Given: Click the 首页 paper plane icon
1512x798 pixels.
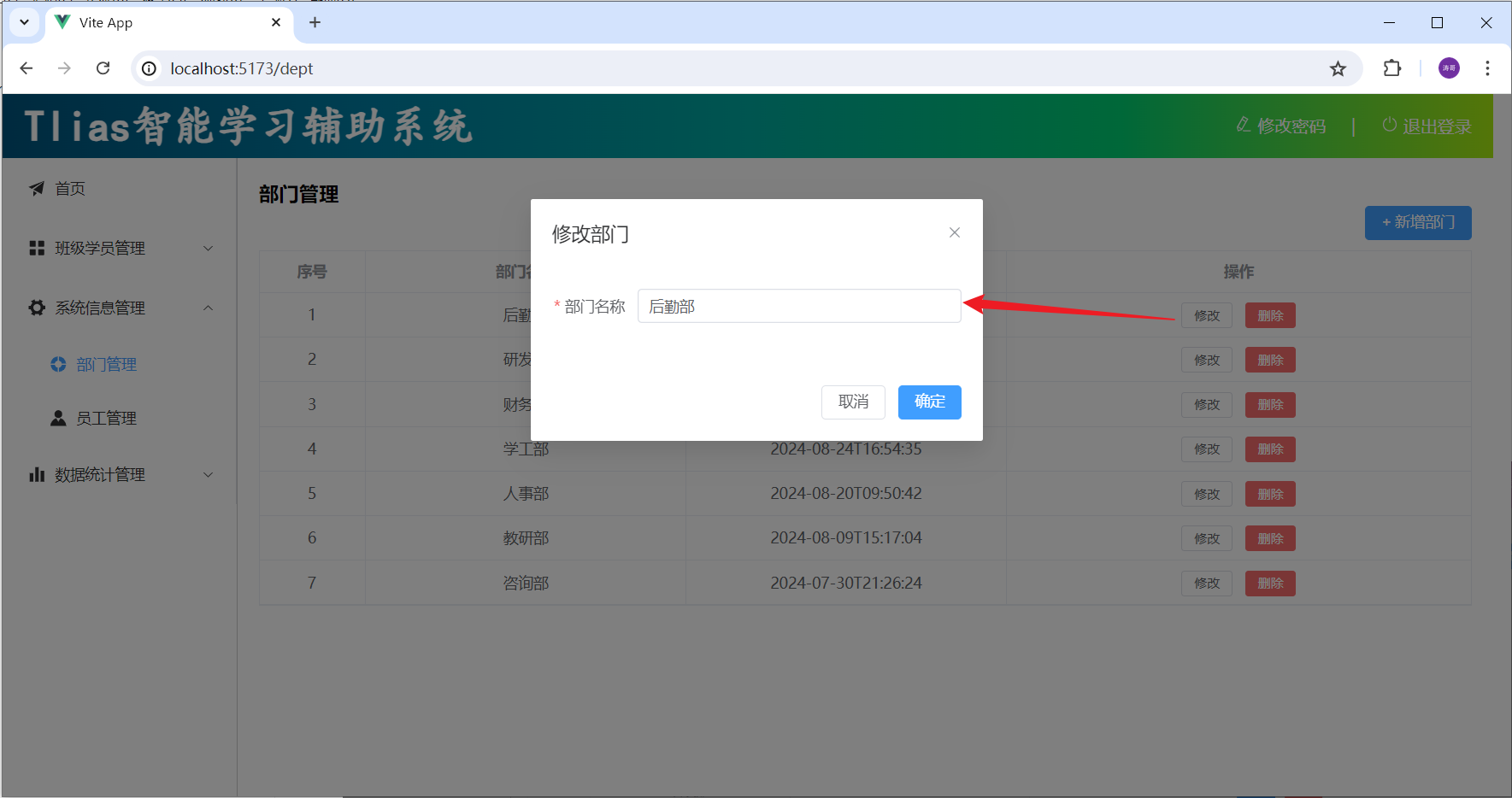Looking at the screenshot, I should click(37, 189).
